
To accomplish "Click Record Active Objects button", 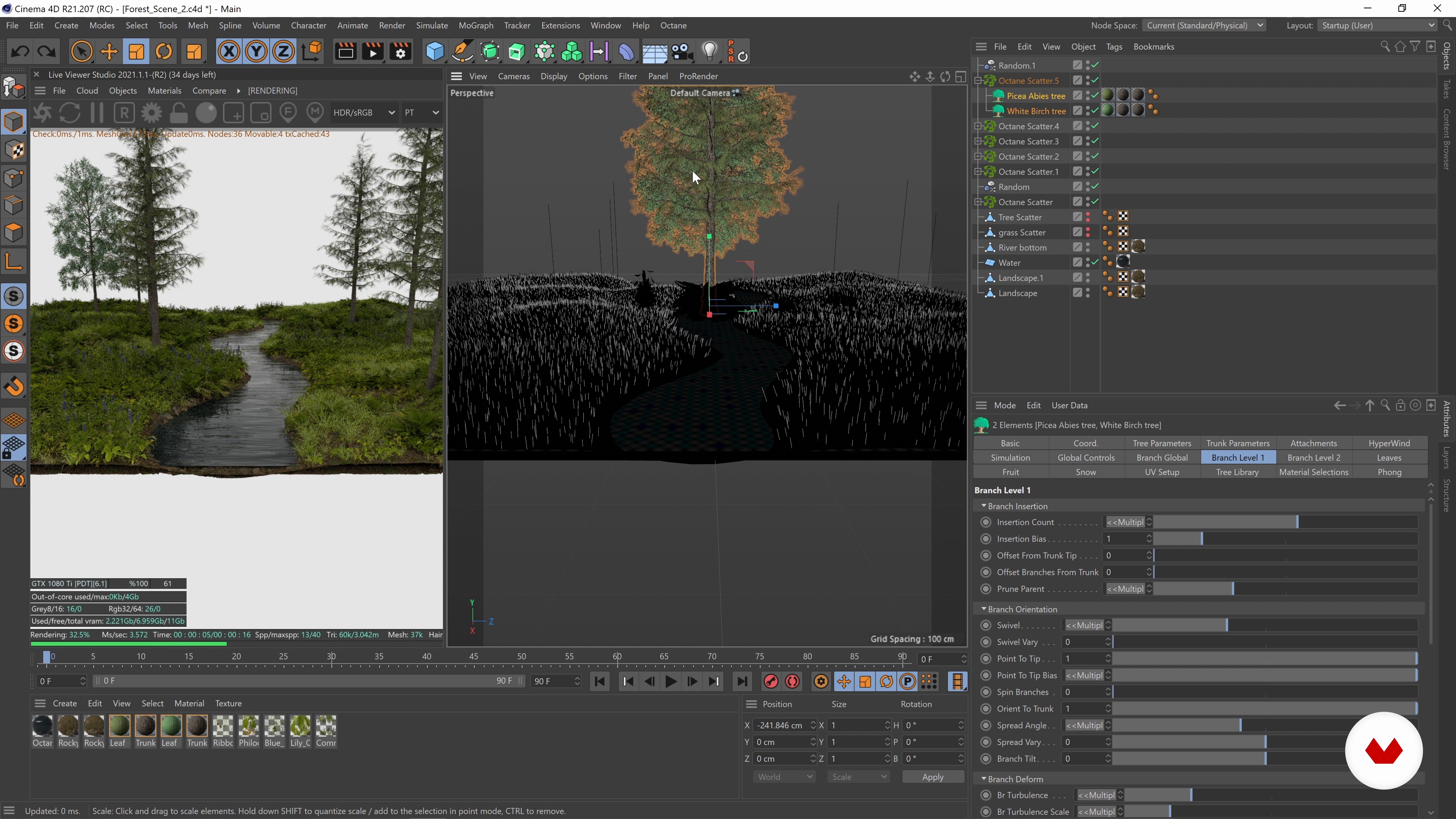I will [770, 682].
